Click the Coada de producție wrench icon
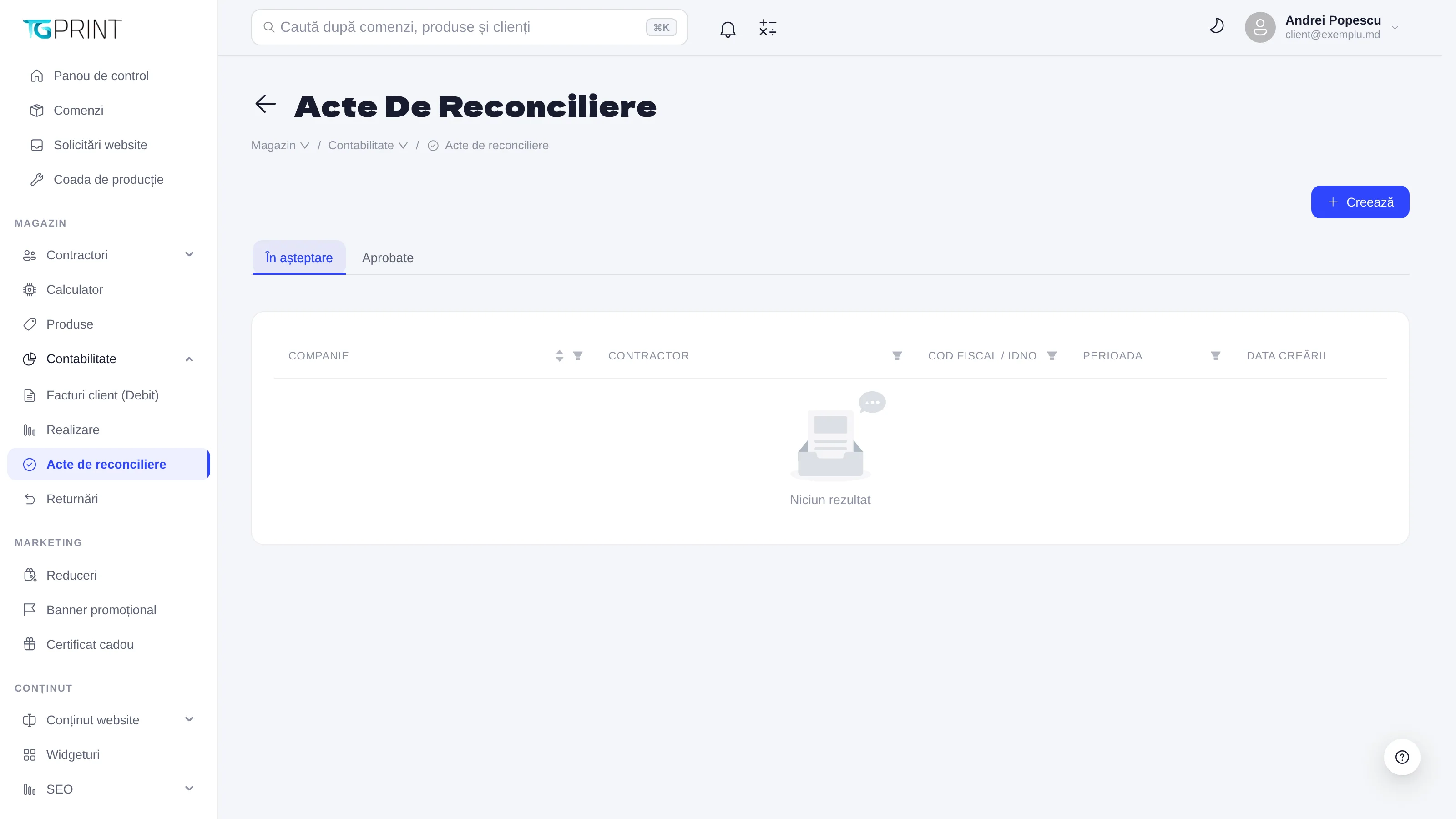1456x819 pixels. [37, 180]
